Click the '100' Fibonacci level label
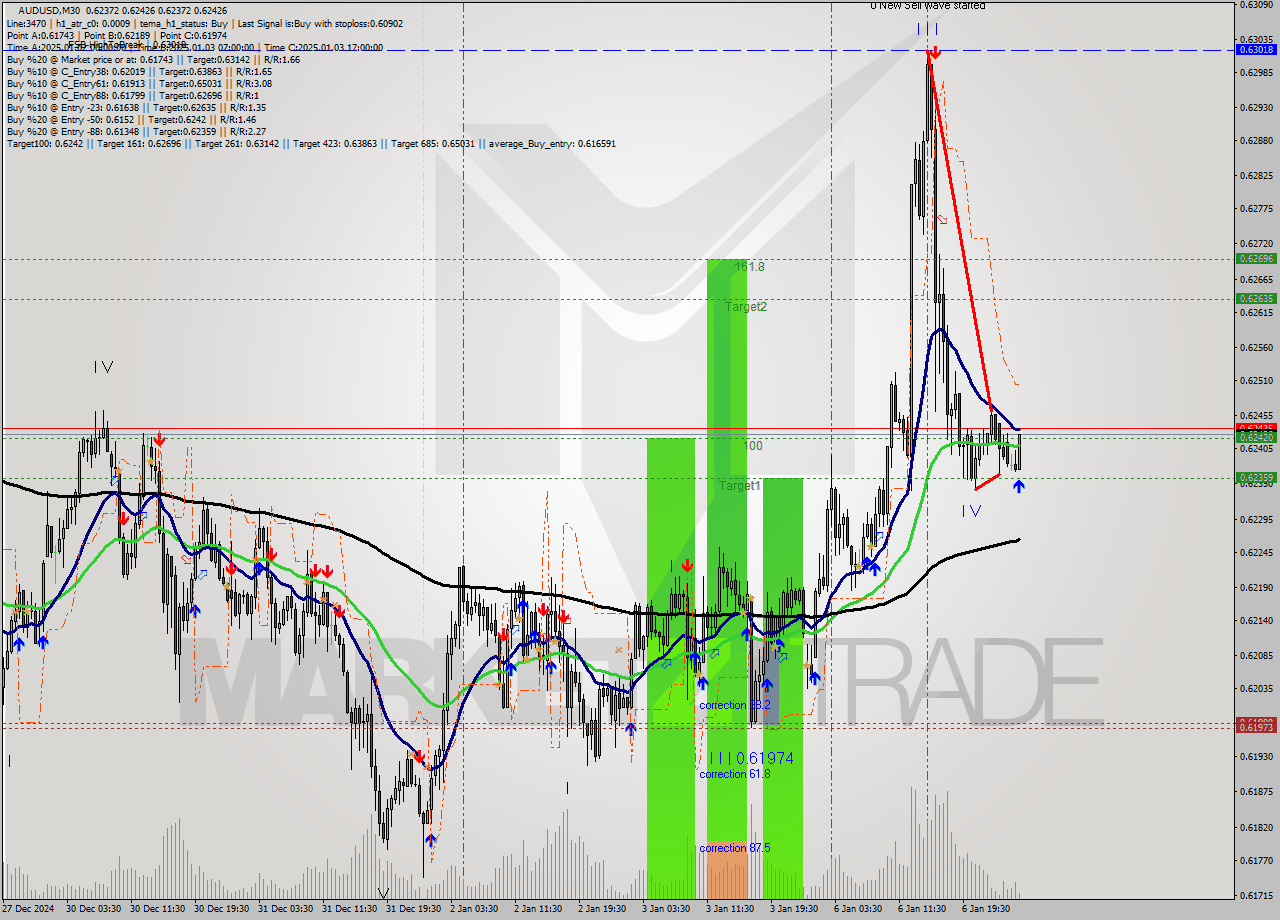This screenshot has width=1280, height=920. tap(753, 445)
